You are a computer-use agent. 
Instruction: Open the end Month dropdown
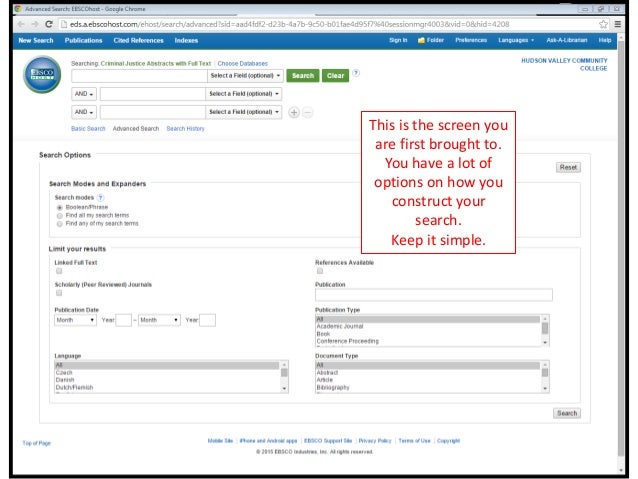coord(160,320)
